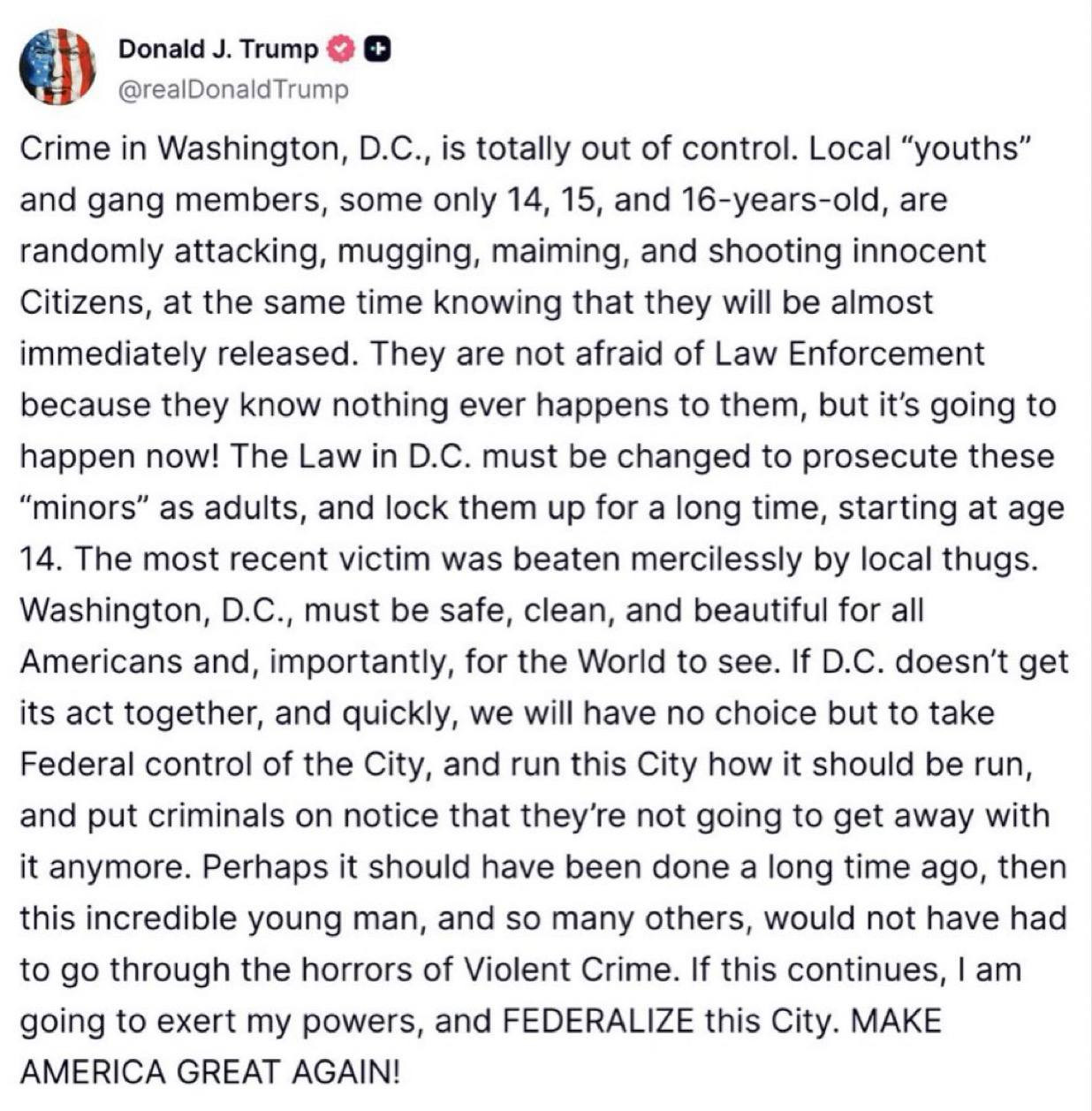Click the red verified checkmark badge

pos(340,49)
